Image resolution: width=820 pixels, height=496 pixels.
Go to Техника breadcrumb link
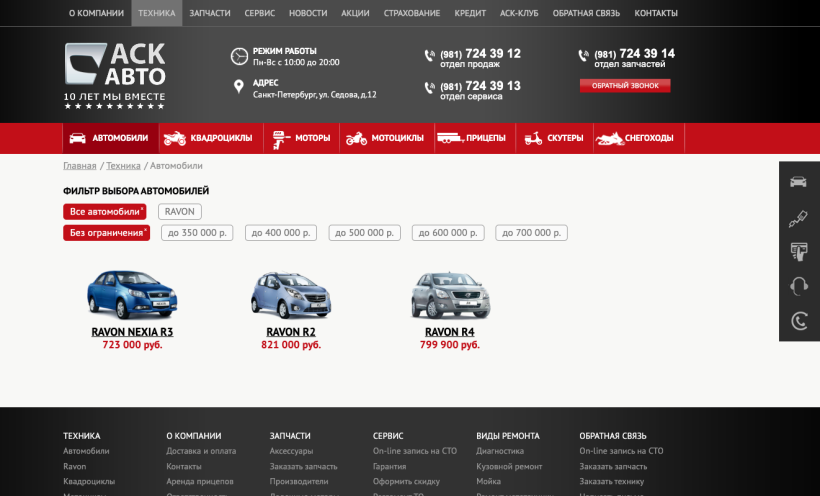coord(123,166)
